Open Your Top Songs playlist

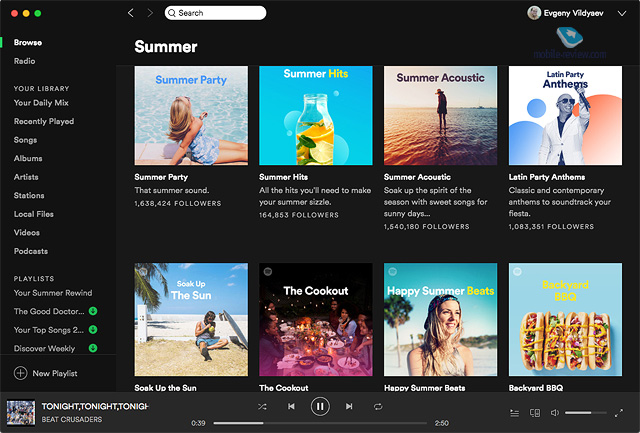[49, 330]
